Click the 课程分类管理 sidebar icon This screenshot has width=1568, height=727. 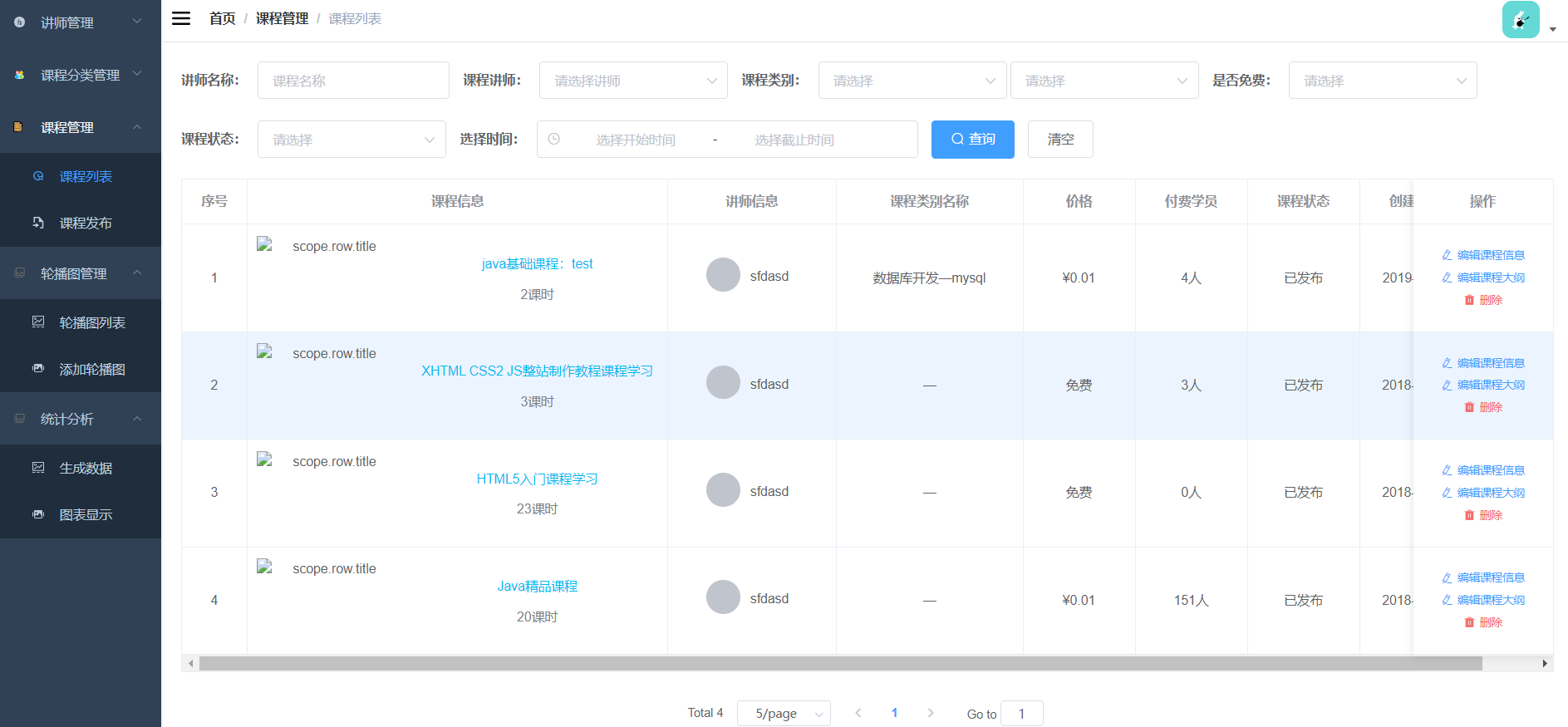coord(19,75)
